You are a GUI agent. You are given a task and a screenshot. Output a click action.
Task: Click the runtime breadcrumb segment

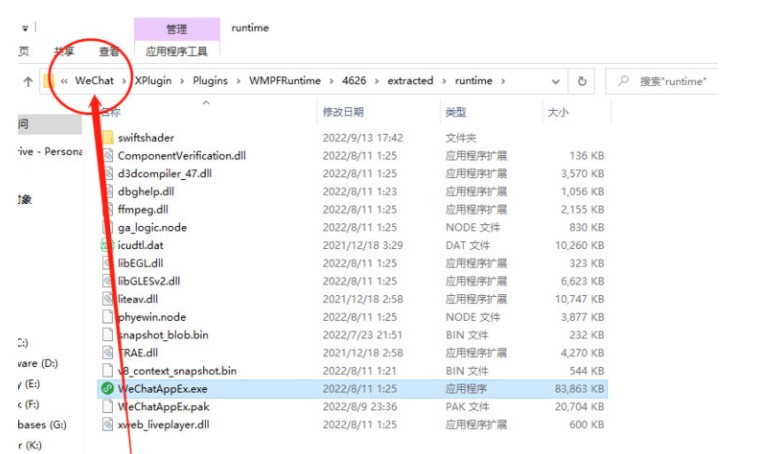point(474,80)
